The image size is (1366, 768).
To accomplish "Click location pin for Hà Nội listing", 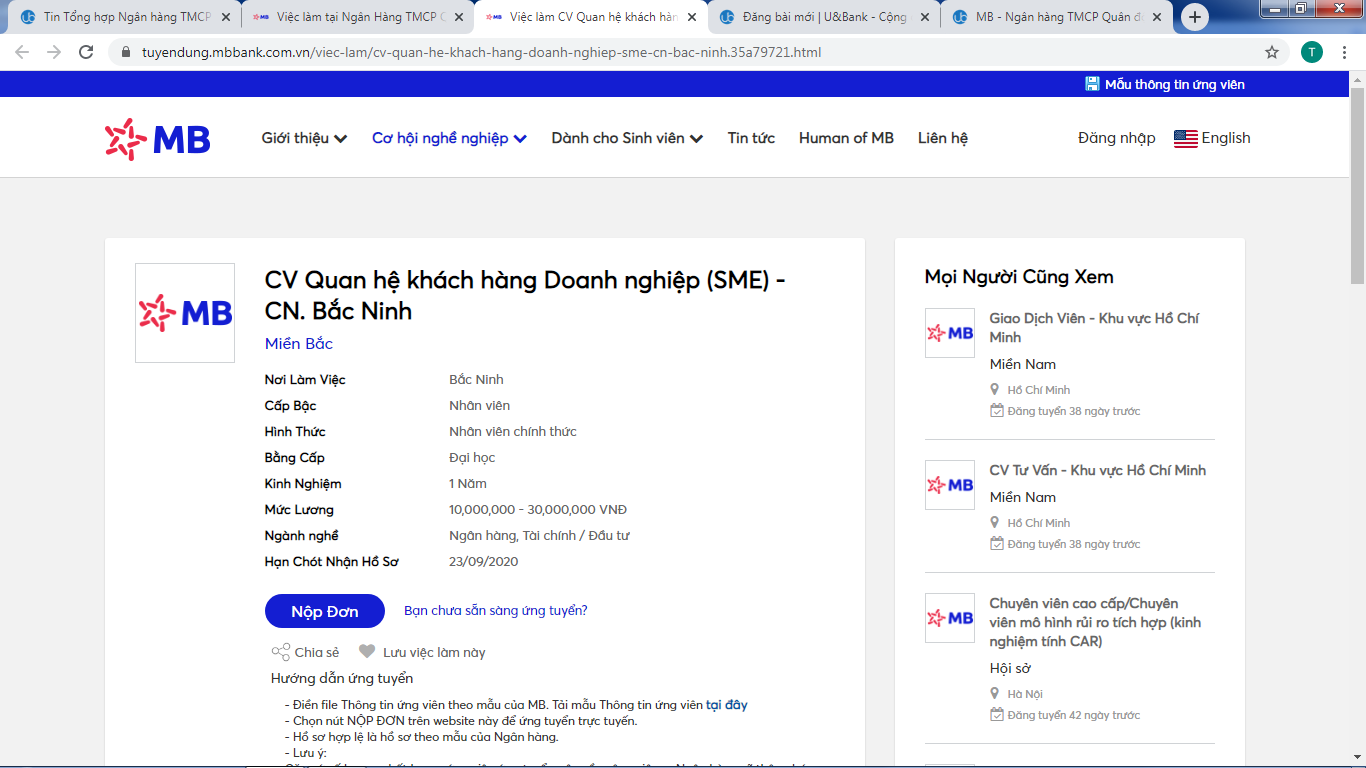I will 995,693.
